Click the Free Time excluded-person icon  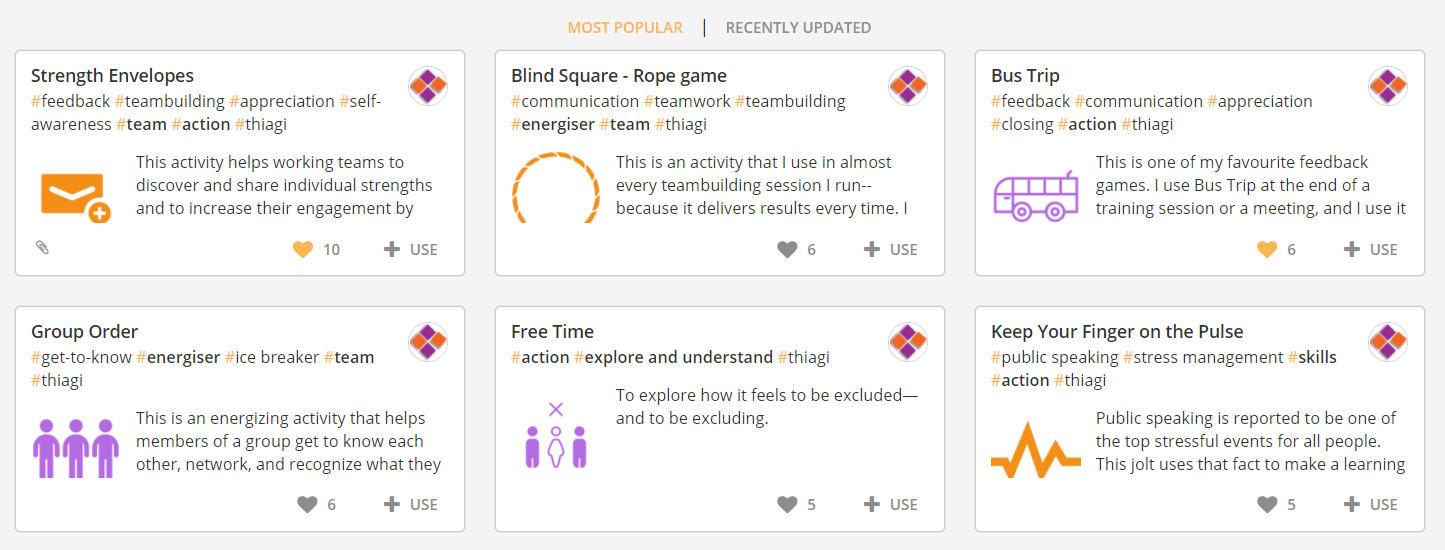coord(556,436)
